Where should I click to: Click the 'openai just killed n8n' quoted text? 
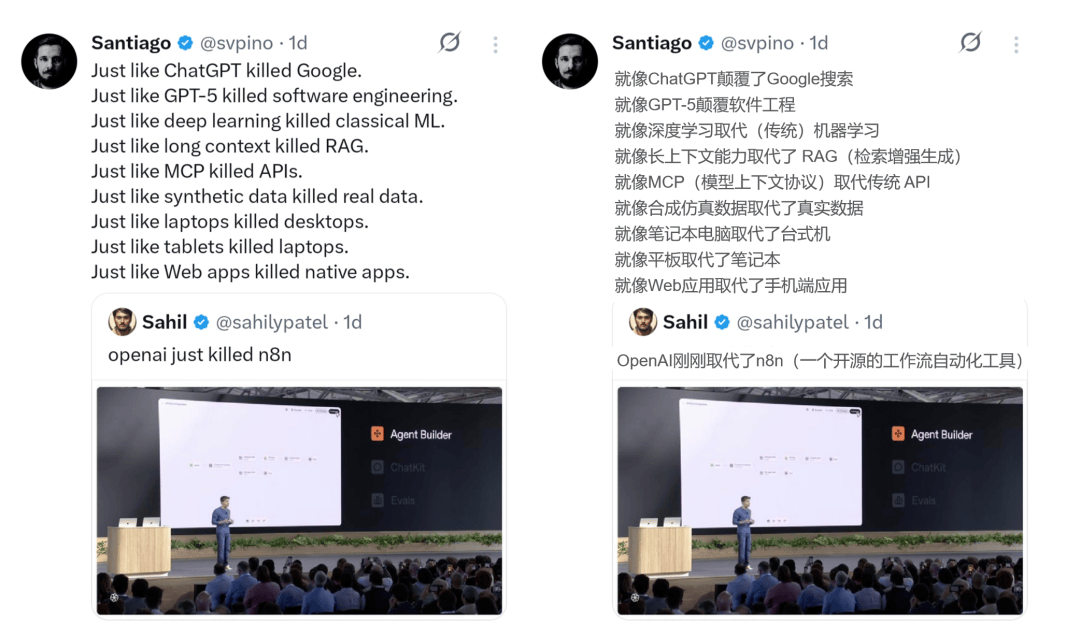[200, 355]
